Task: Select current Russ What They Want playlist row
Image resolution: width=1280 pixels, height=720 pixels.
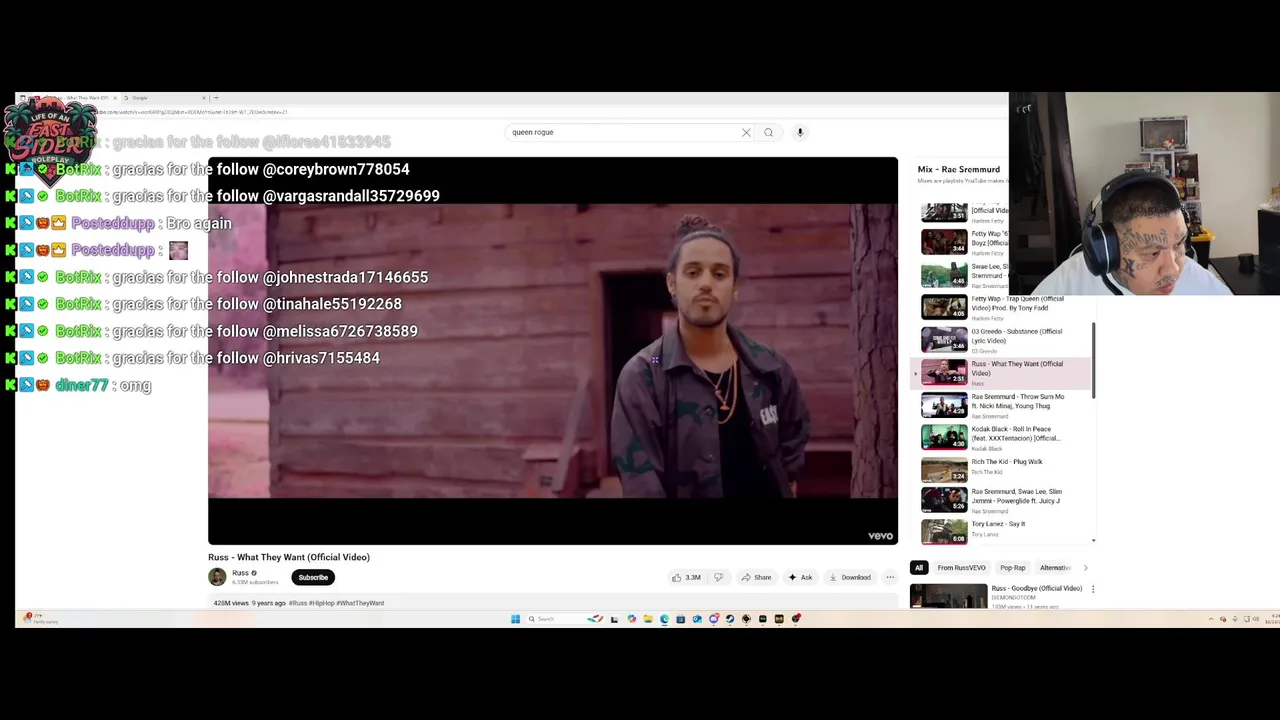Action: (1000, 372)
